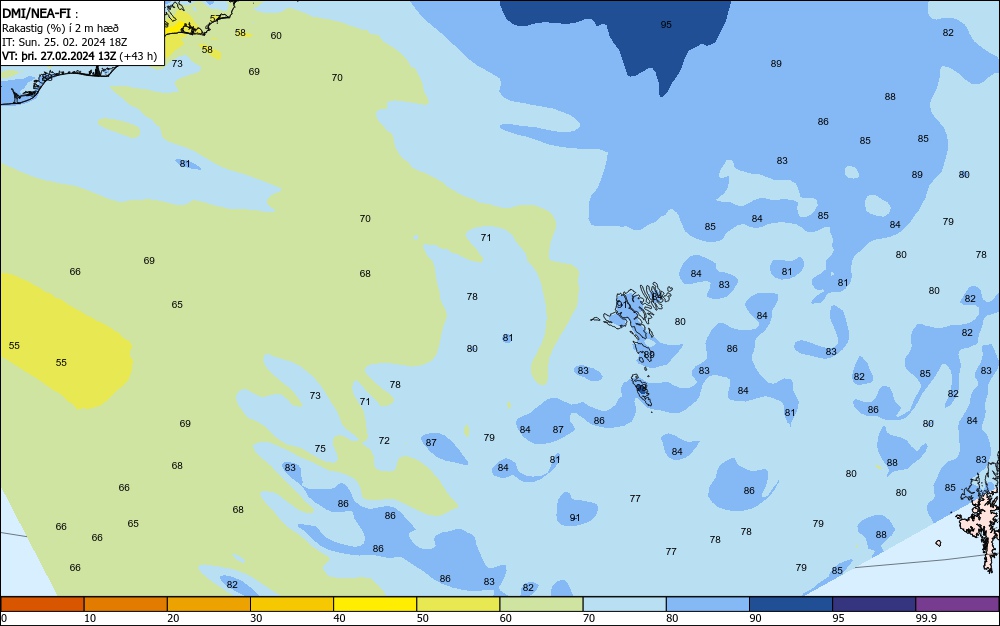
Task: Click the '99.9' legend tick label
Action: [925, 618]
